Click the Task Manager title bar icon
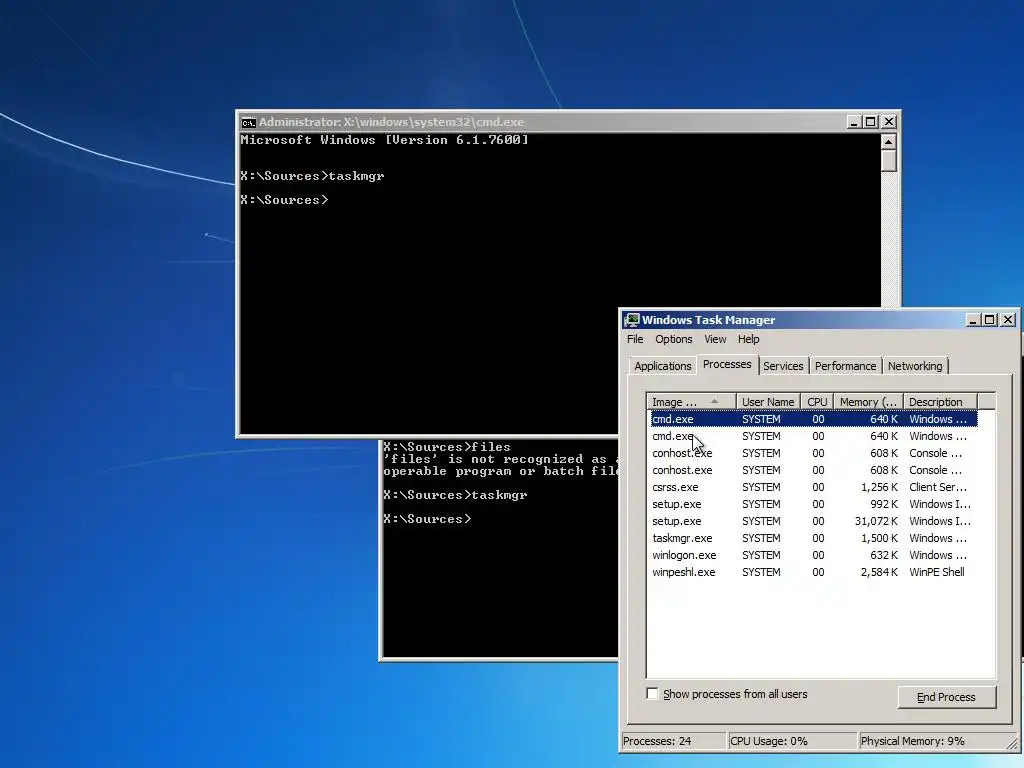Screen dimensions: 1024x768 click(632, 319)
